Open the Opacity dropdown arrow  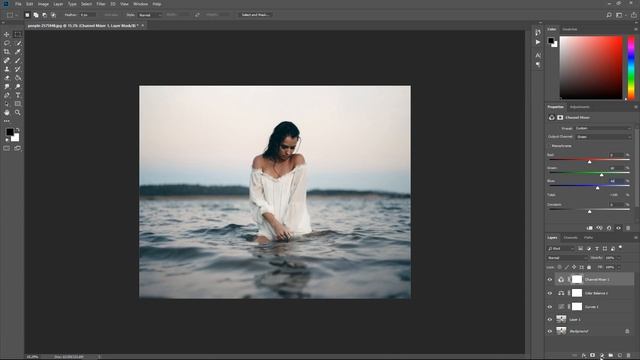point(618,258)
